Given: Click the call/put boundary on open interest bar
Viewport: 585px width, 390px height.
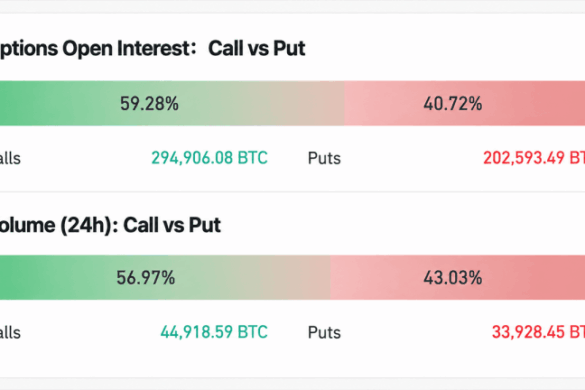Looking at the screenshot, I should tap(344, 103).
